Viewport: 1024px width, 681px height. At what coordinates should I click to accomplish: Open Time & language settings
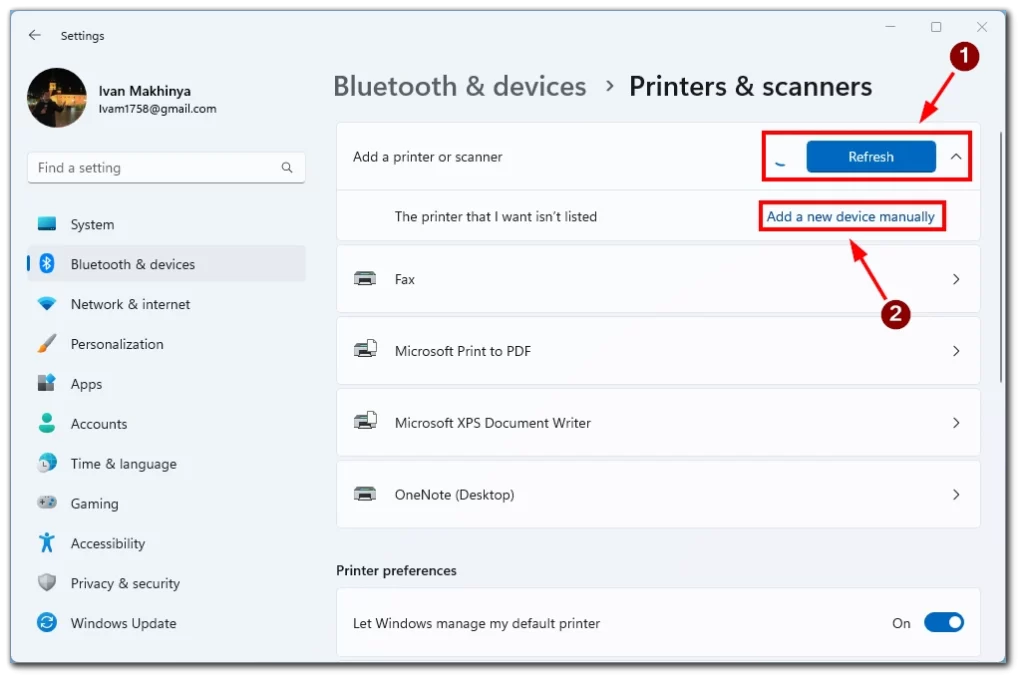point(167,463)
